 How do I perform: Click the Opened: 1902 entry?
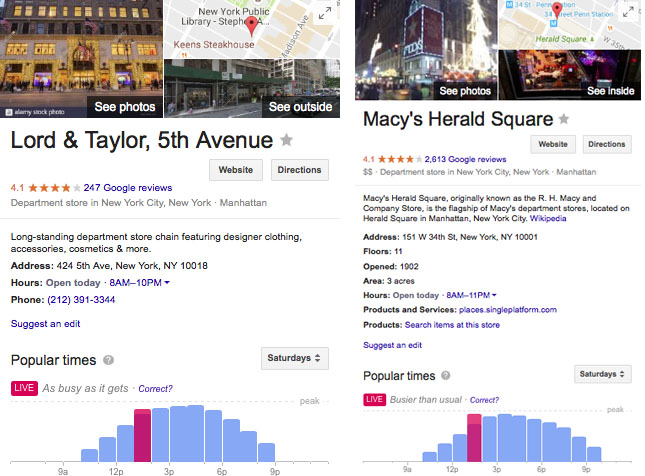391,267
